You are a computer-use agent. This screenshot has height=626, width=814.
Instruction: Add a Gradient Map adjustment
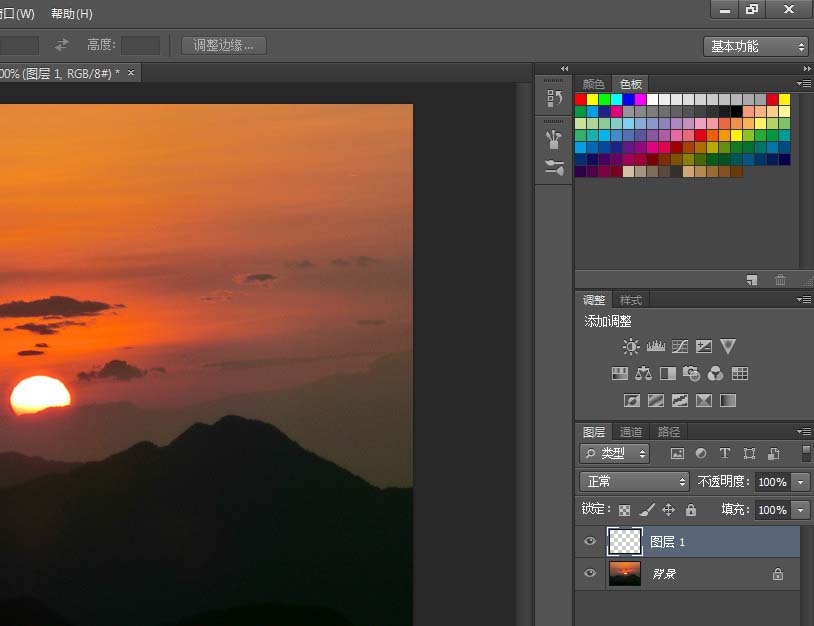click(x=704, y=399)
